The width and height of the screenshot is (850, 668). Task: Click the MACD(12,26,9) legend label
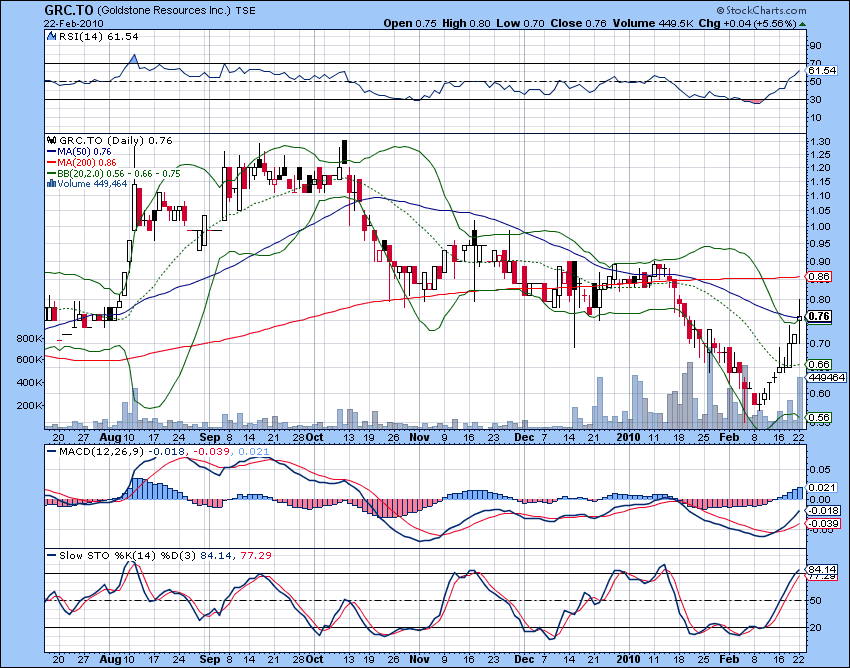coord(102,451)
